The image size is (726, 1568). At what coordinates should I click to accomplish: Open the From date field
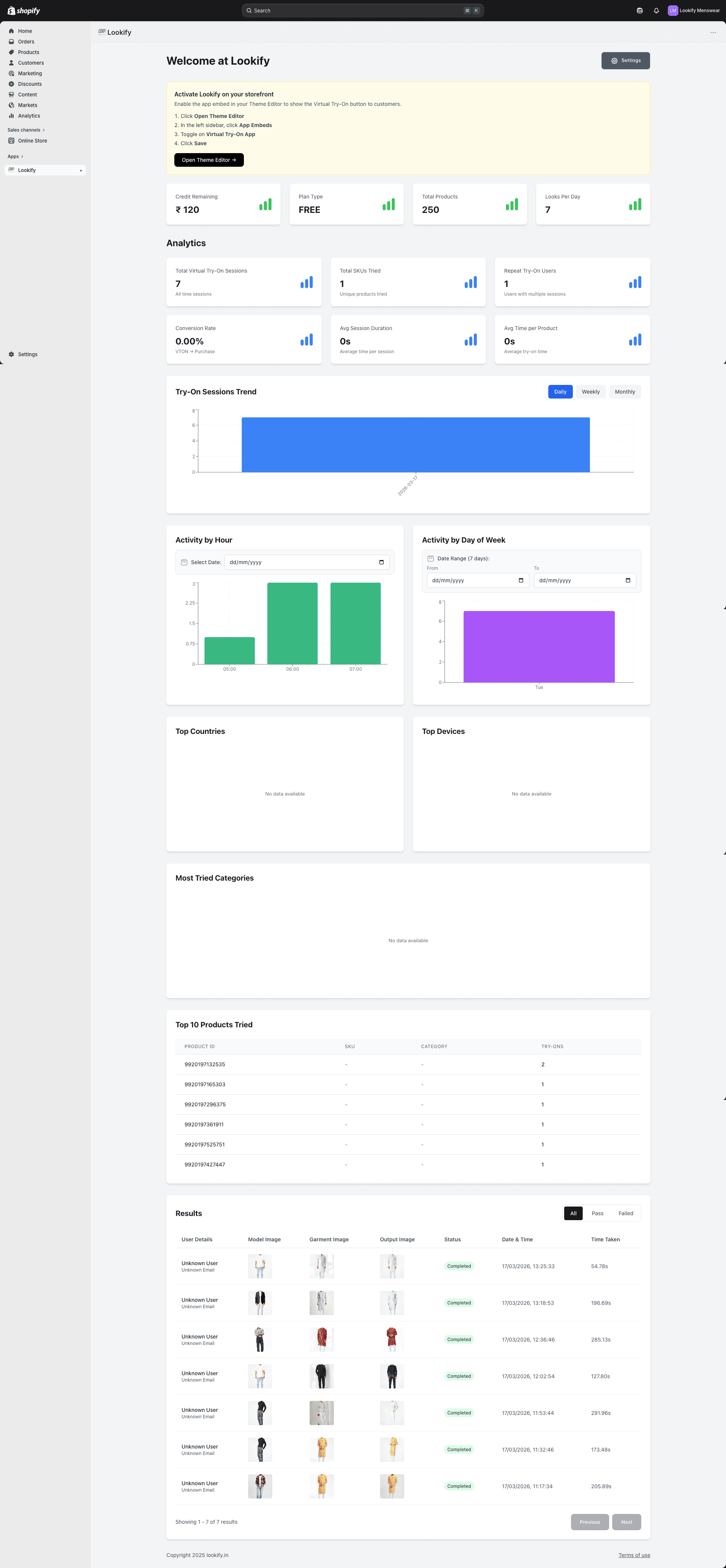pyautogui.click(x=478, y=581)
